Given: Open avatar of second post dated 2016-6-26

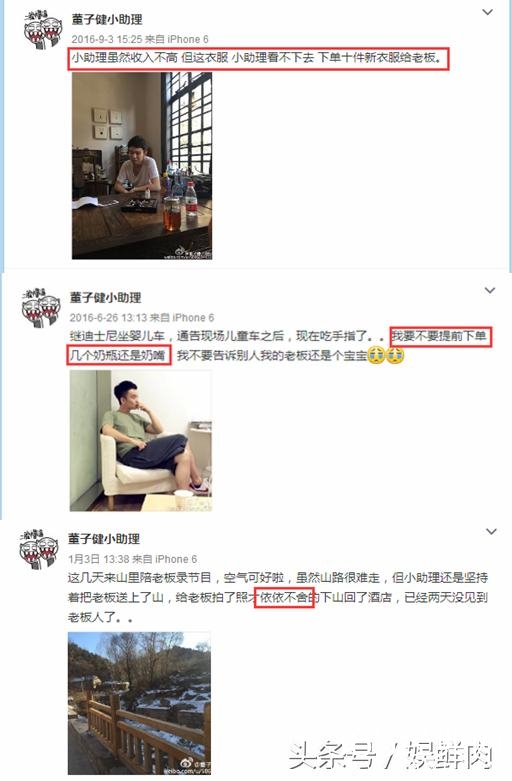Looking at the screenshot, I should coord(40,308).
